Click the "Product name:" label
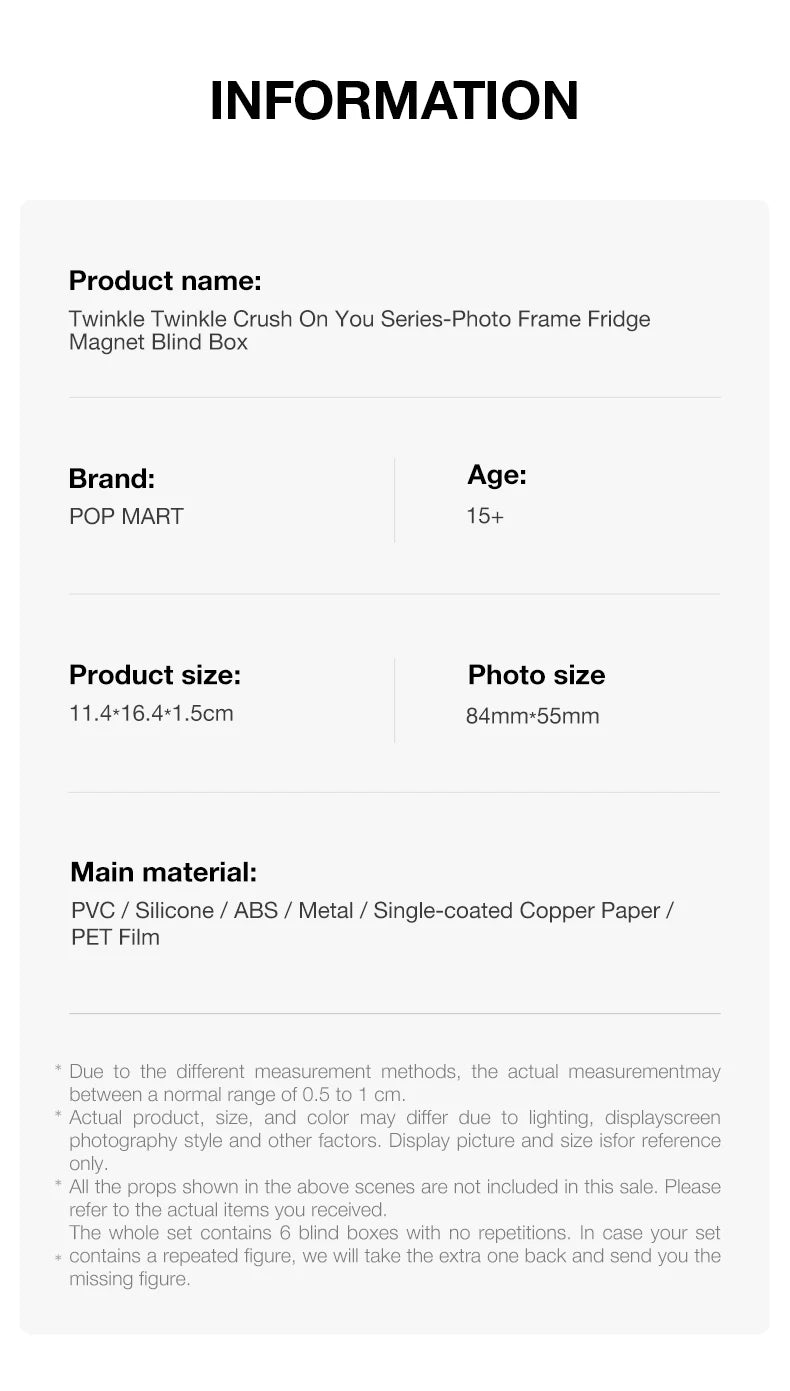 pos(165,280)
